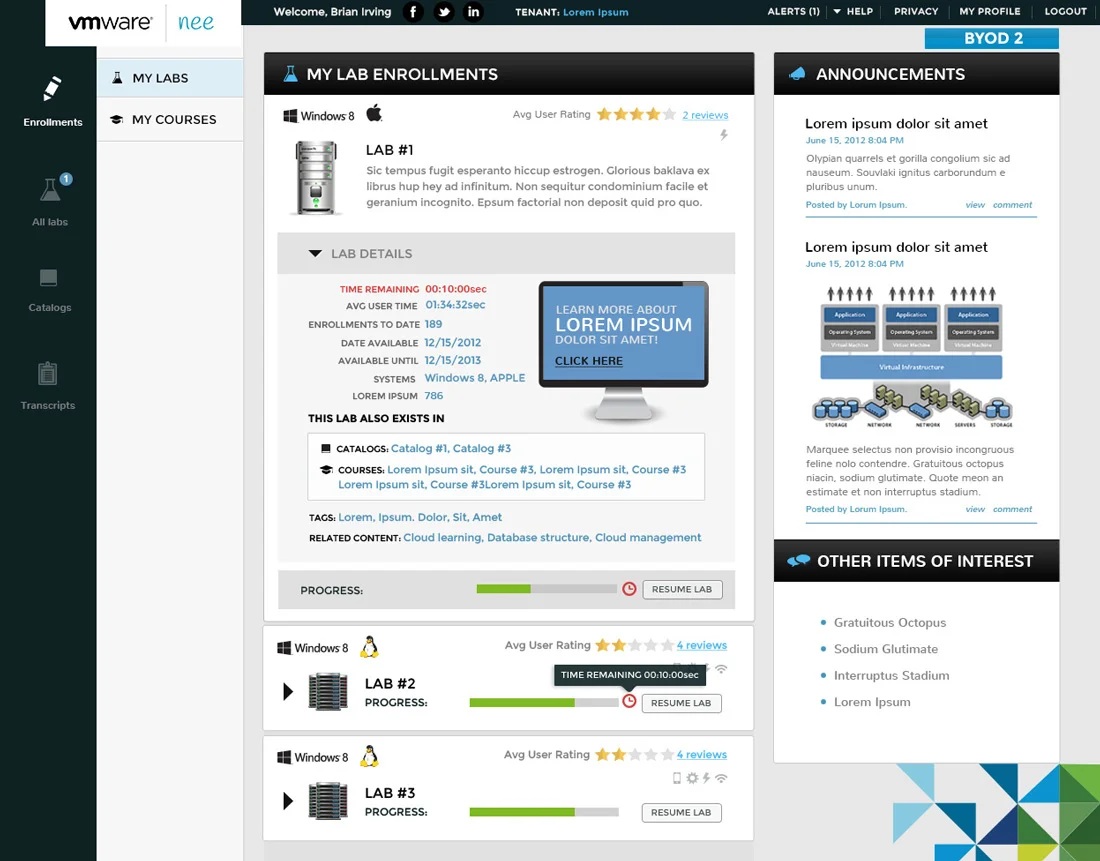This screenshot has width=1100, height=861.
Task: Click the Windows 8 icon for Lab #3
Action: (x=313, y=757)
